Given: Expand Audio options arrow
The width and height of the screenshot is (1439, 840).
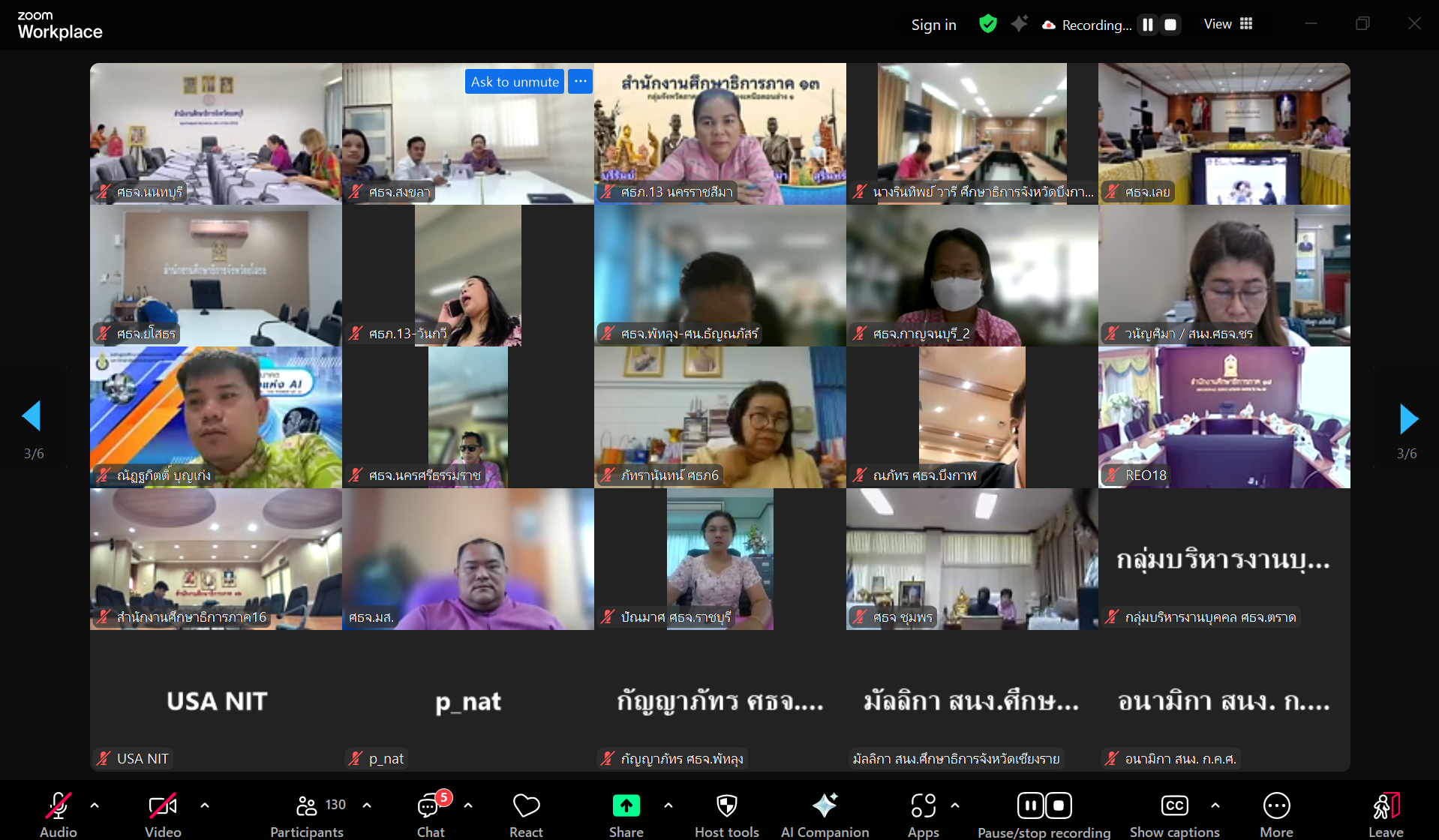Looking at the screenshot, I should [x=95, y=805].
